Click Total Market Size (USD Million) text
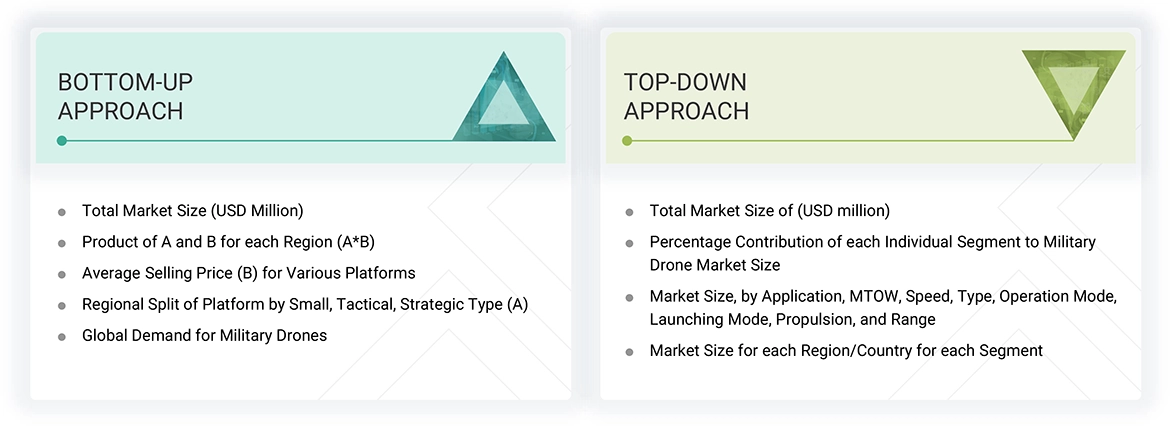This screenshot has height=426, width=1170. point(192,211)
